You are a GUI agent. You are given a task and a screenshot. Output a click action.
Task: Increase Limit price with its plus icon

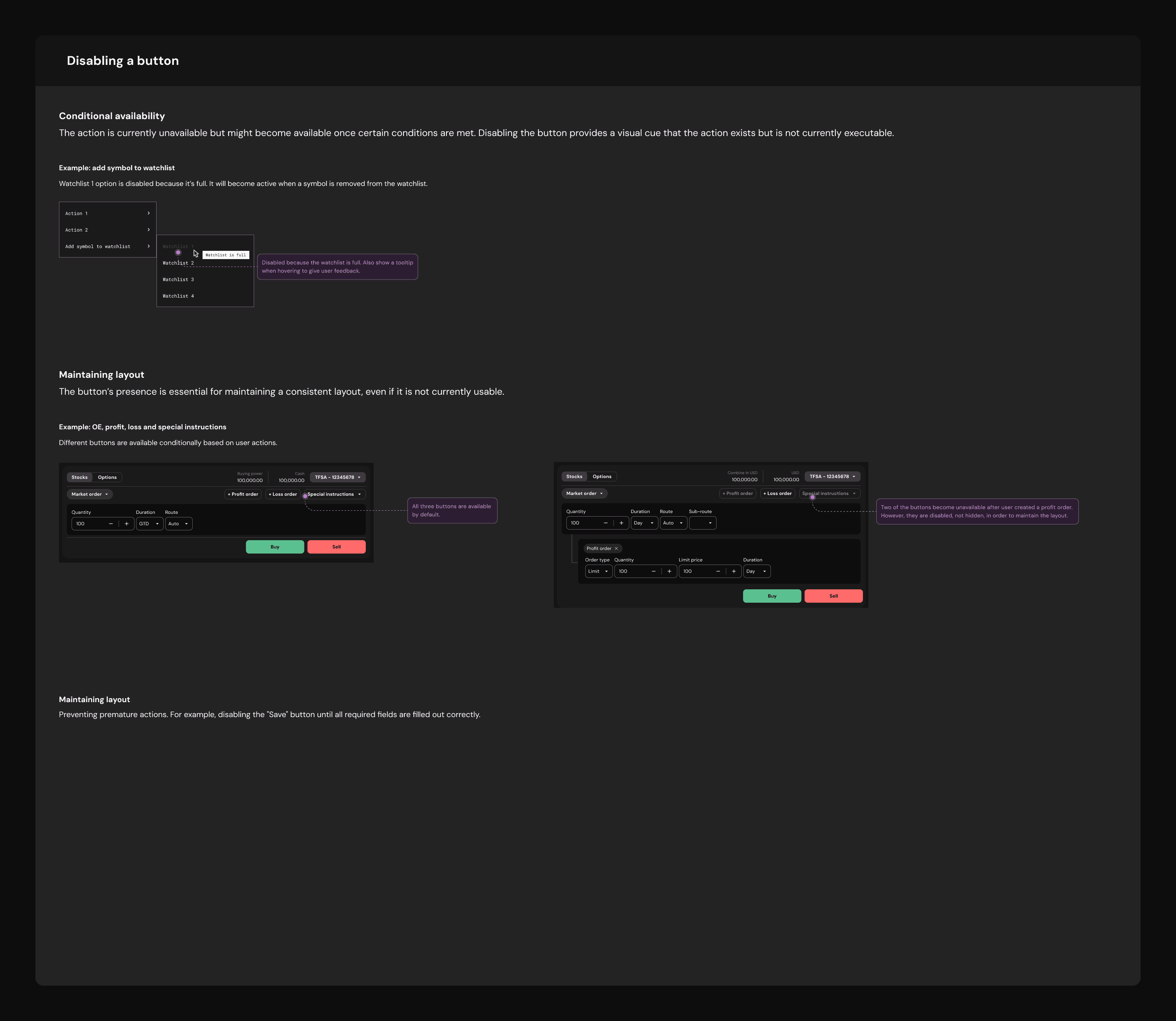click(734, 571)
